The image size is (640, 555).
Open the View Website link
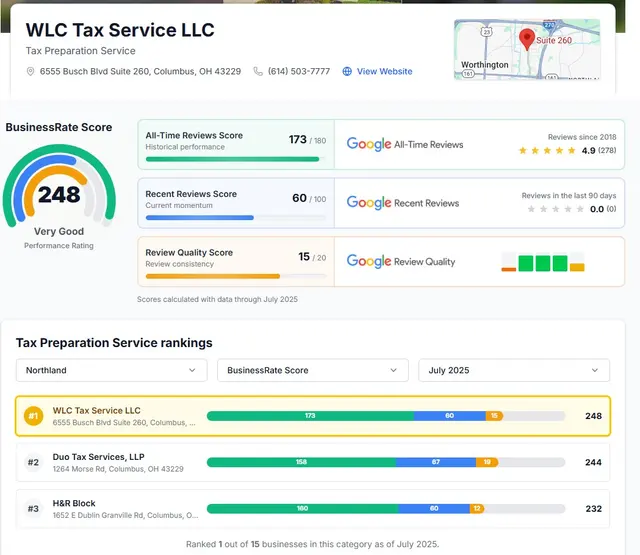click(384, 71)
